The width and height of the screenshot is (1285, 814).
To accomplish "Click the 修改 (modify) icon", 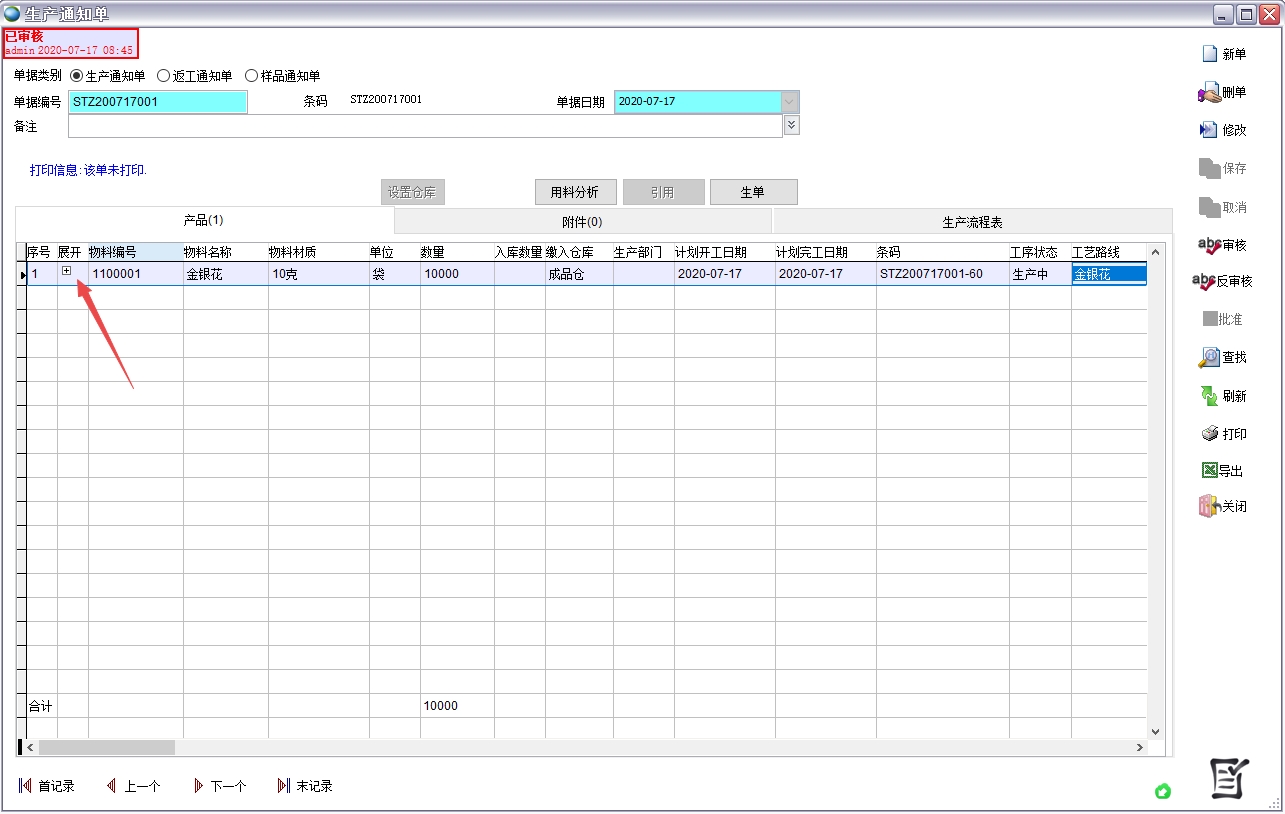I will [x=1209, y=130].
